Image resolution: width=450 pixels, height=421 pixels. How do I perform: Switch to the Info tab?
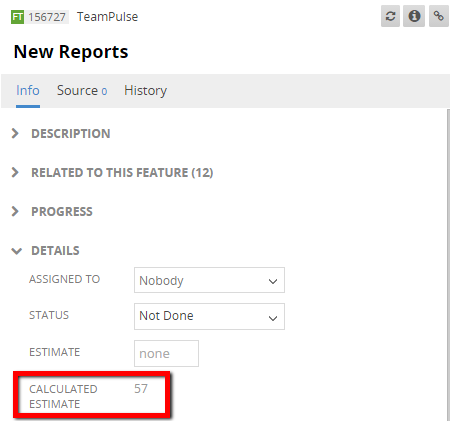(28, 91)
